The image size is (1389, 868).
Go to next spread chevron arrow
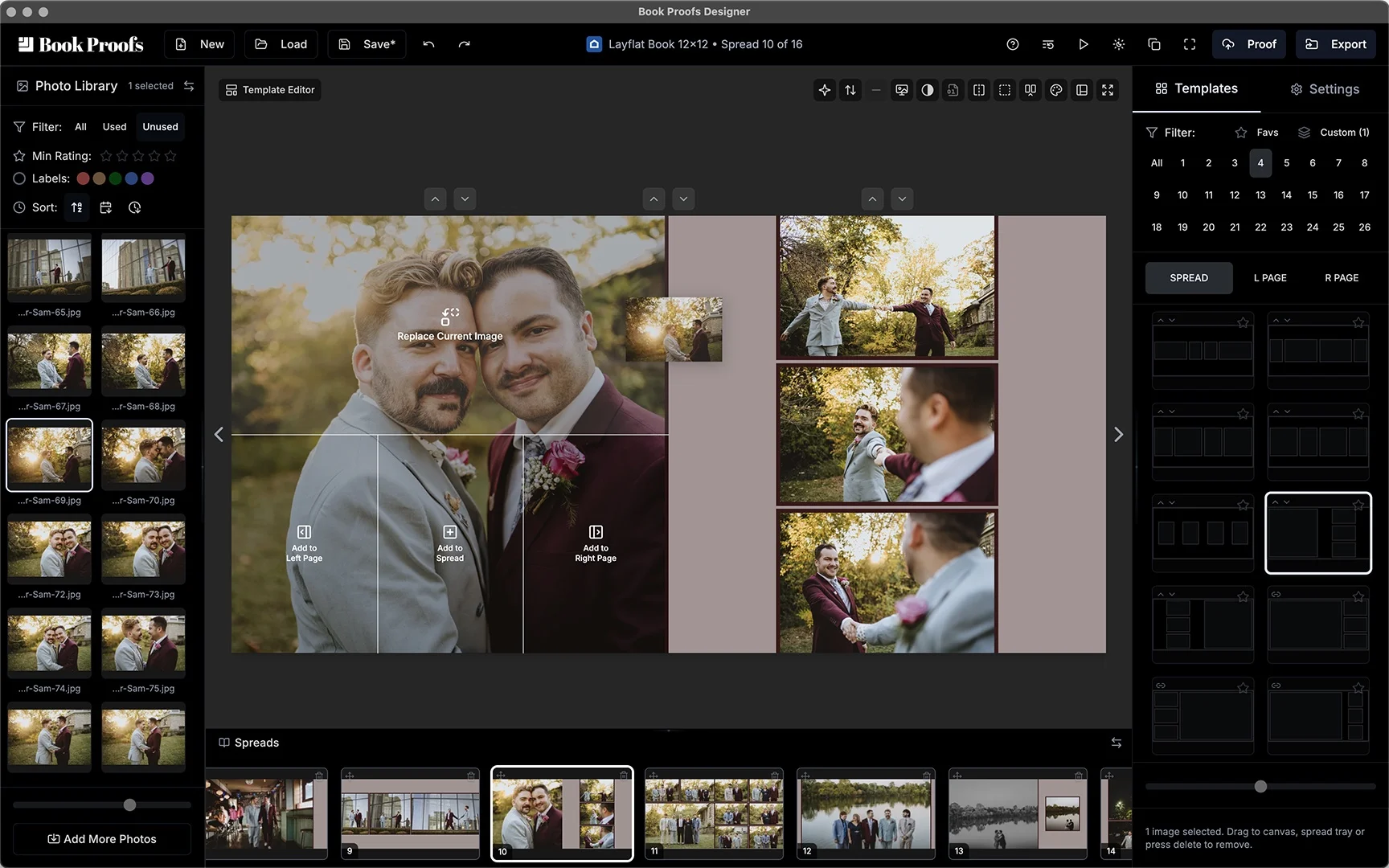1118,435
